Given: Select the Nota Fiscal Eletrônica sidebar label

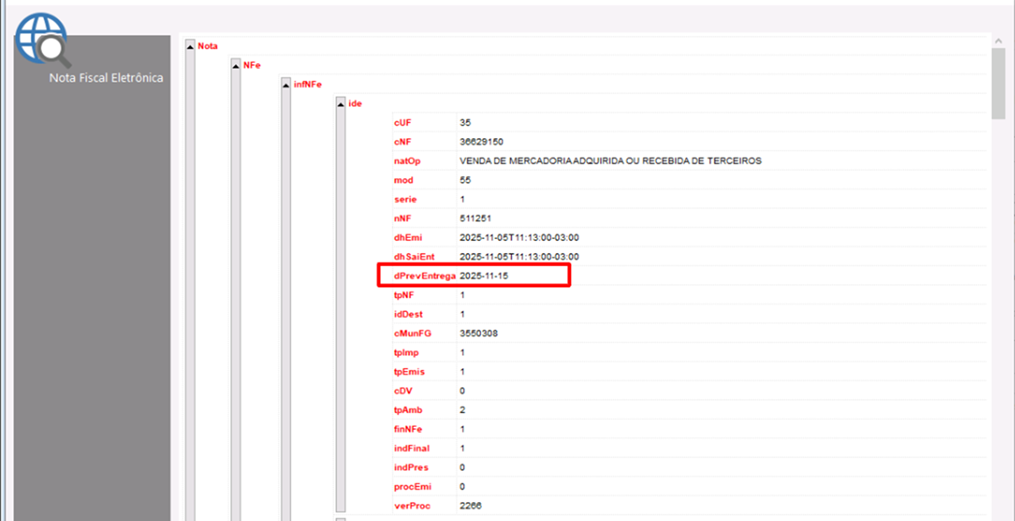Looking at the screenshot, I should coord(105,77).
